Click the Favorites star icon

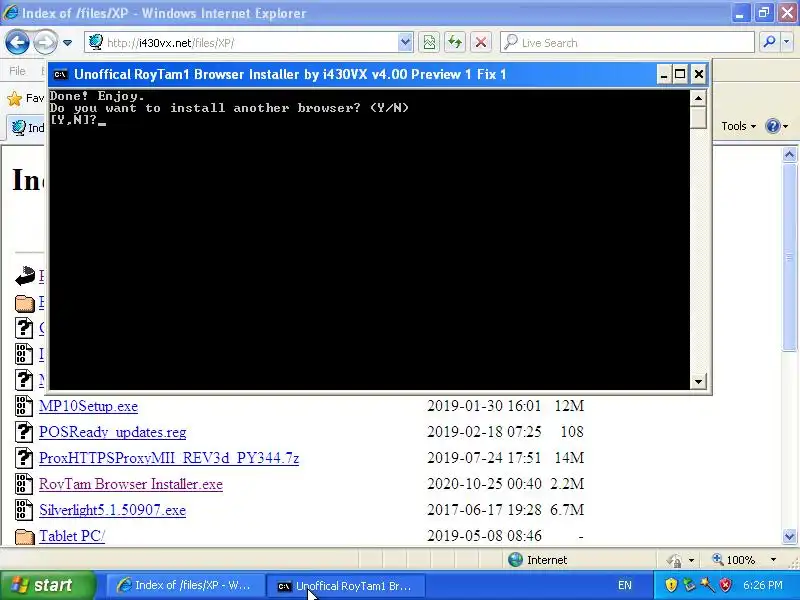tap(15, 98)
